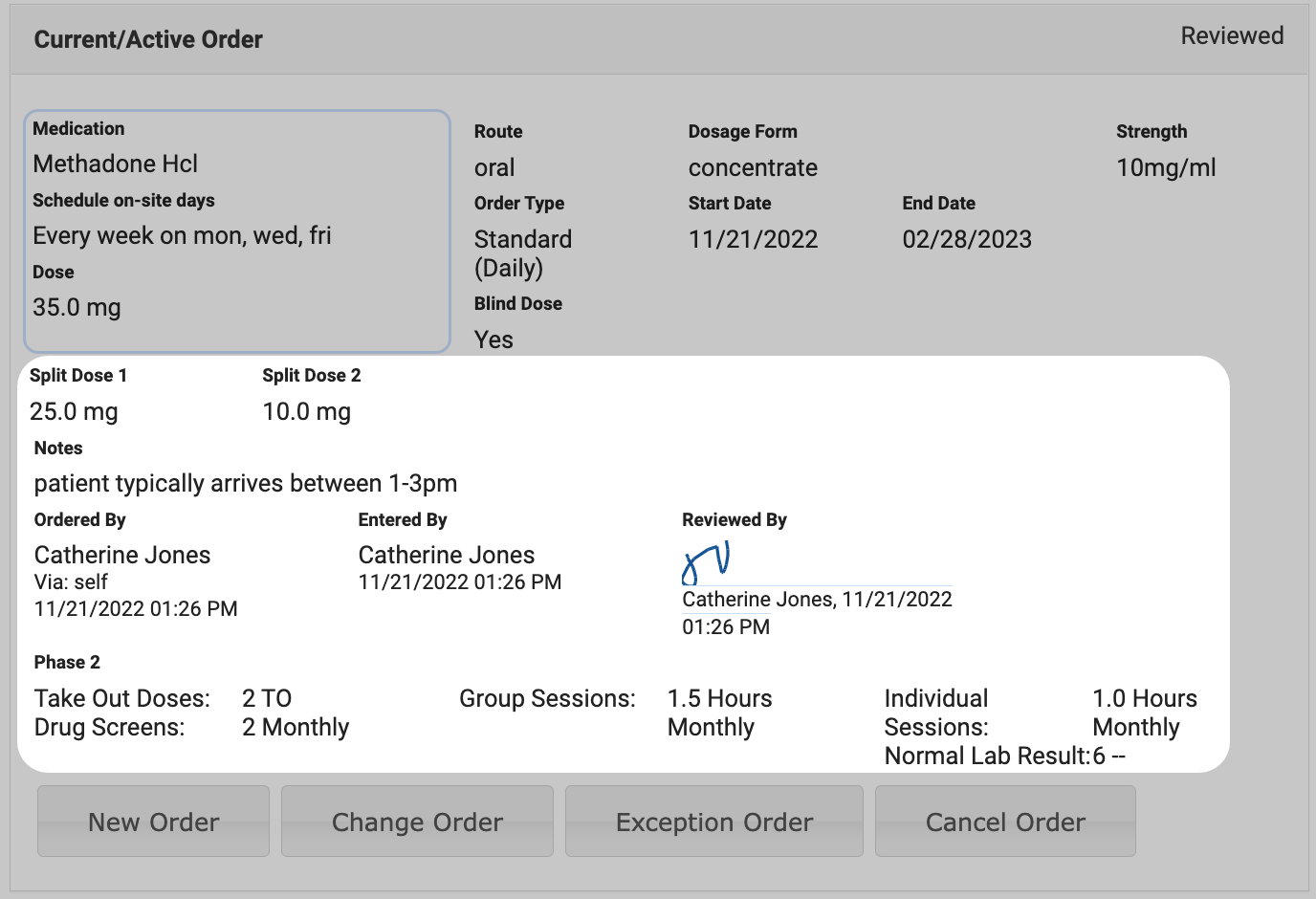Select the start date 11/21/2022

753,240
